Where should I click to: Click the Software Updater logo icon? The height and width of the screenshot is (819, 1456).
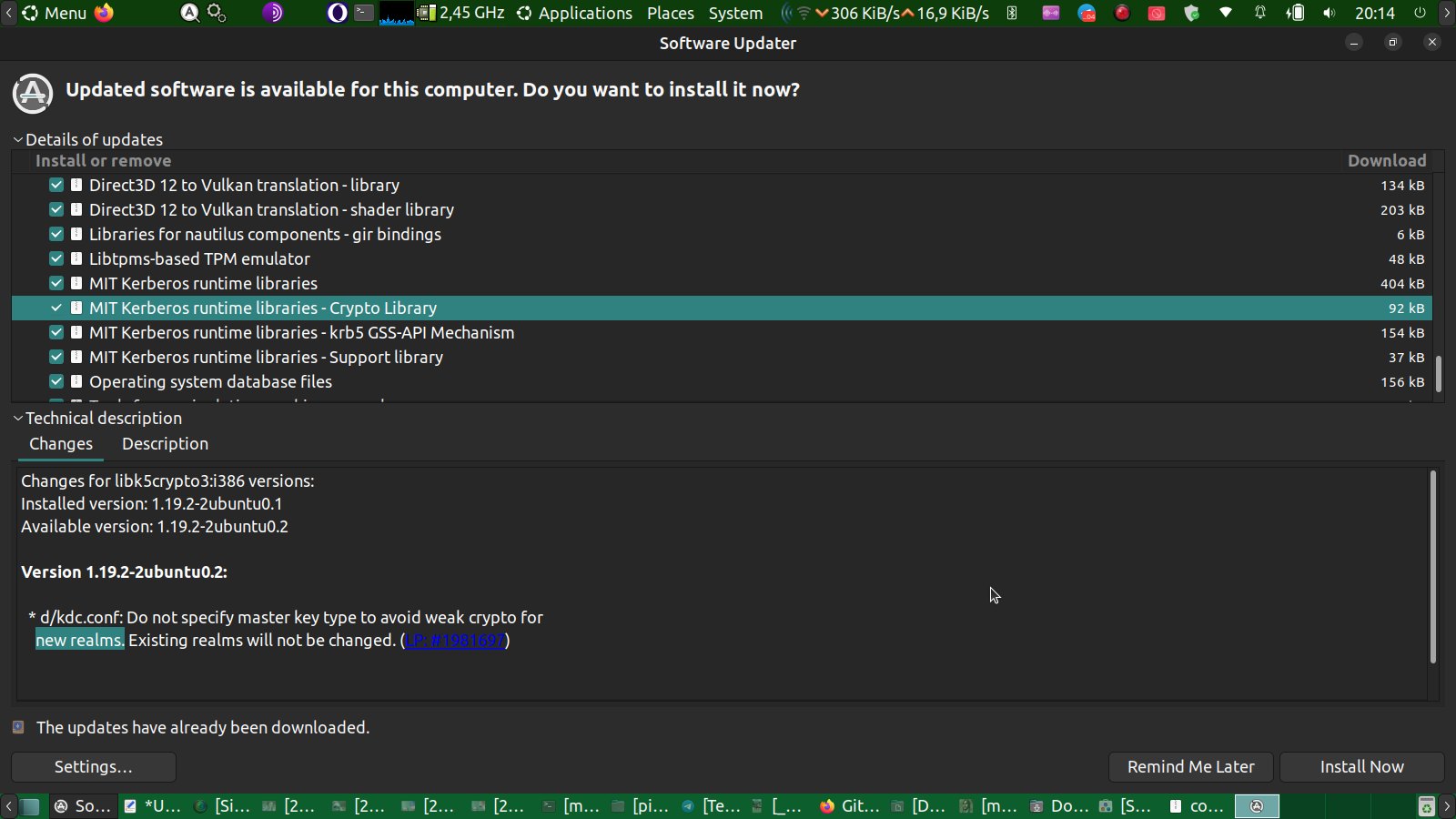tap(33, 93)
